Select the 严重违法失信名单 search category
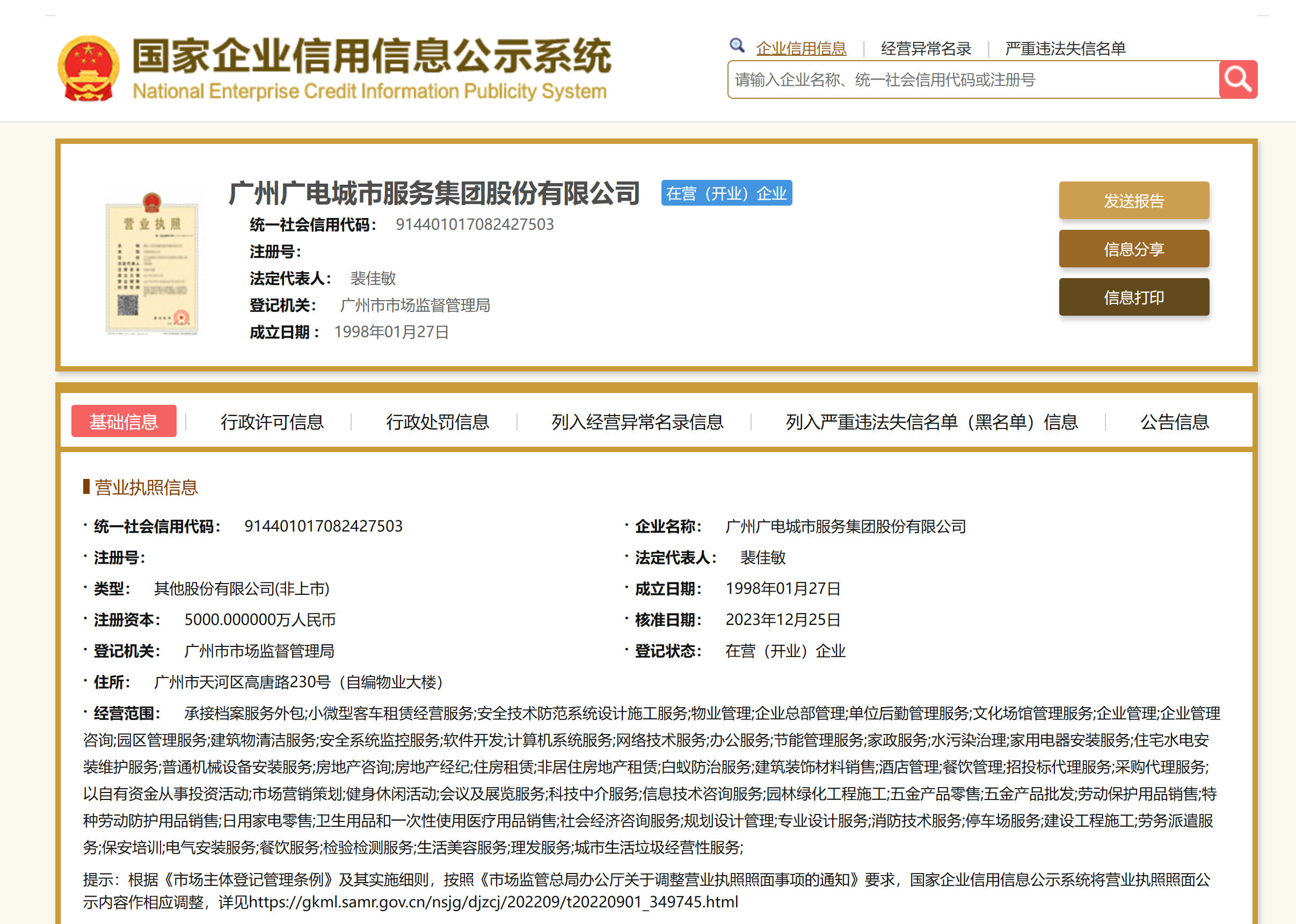Screen dimensions: 1296x924 [x=1065, y=49]
